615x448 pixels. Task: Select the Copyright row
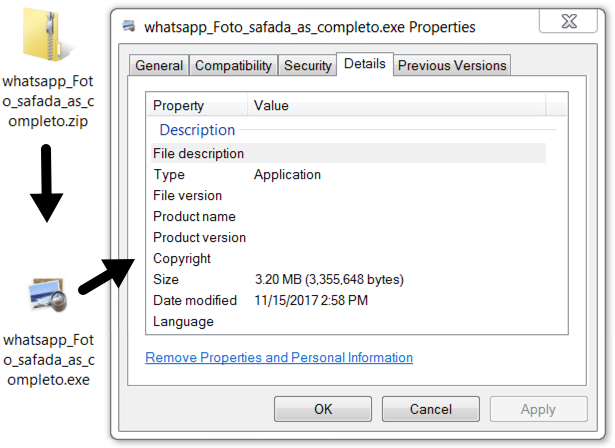(348, 259)
